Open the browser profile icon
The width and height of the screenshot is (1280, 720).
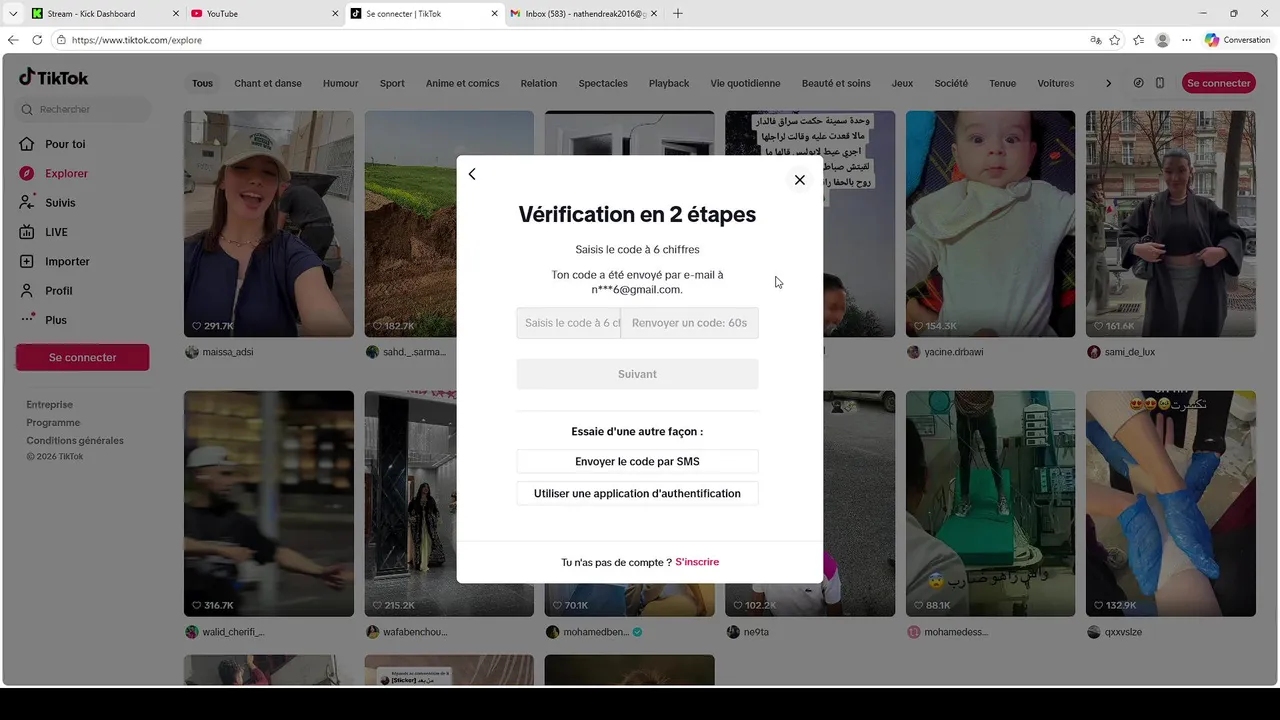1162,40
